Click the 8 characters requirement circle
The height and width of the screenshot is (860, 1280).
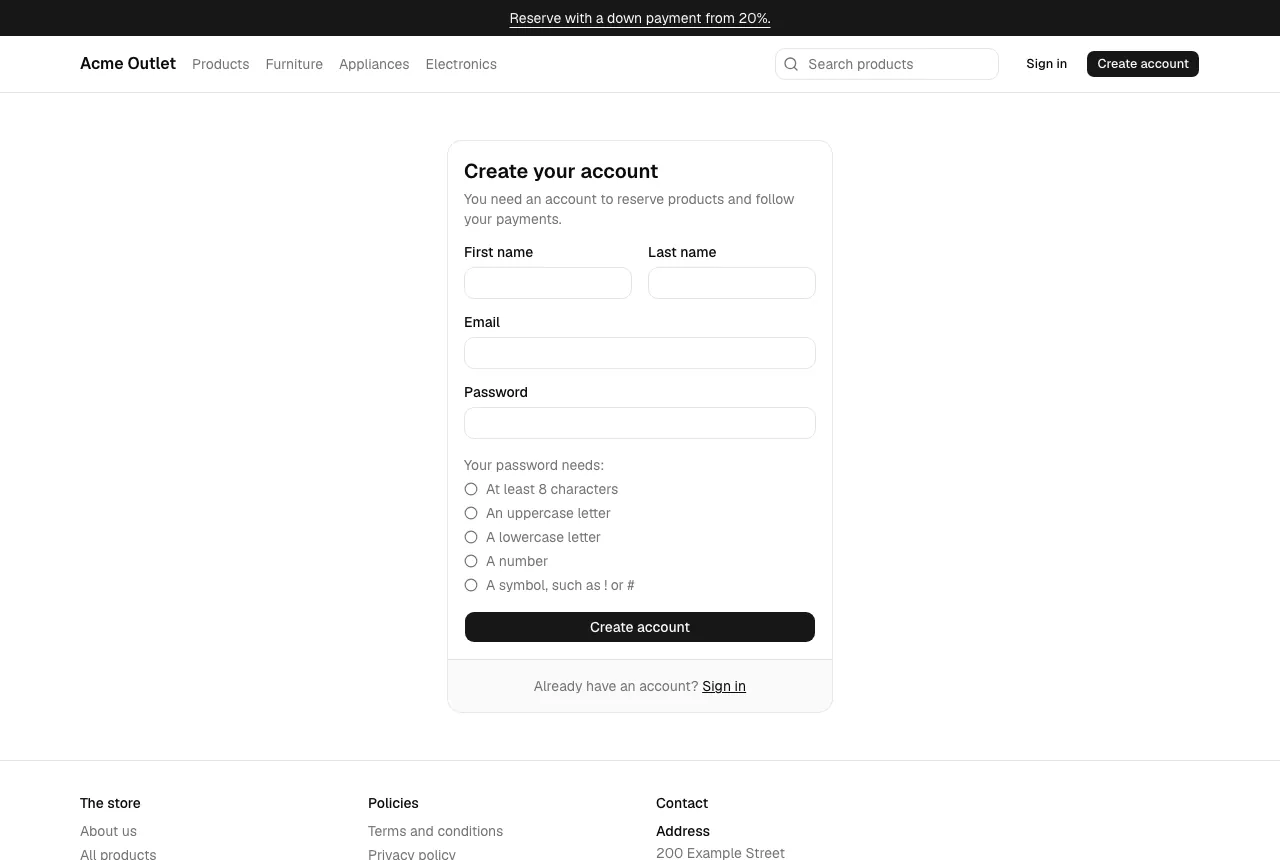[471, 489]
